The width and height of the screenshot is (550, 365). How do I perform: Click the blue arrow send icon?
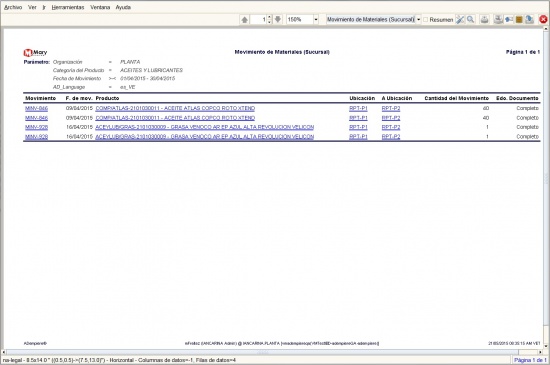509,20
